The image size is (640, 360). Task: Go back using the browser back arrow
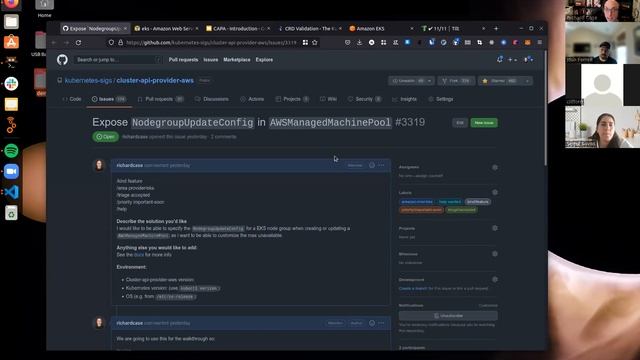(x=54, y=42)
